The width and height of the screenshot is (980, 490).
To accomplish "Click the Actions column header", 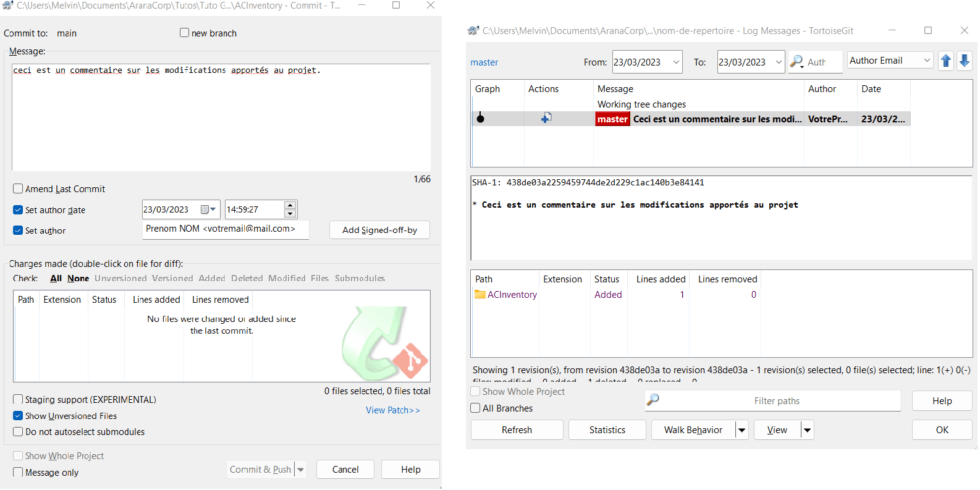I will tap(544, 89).
